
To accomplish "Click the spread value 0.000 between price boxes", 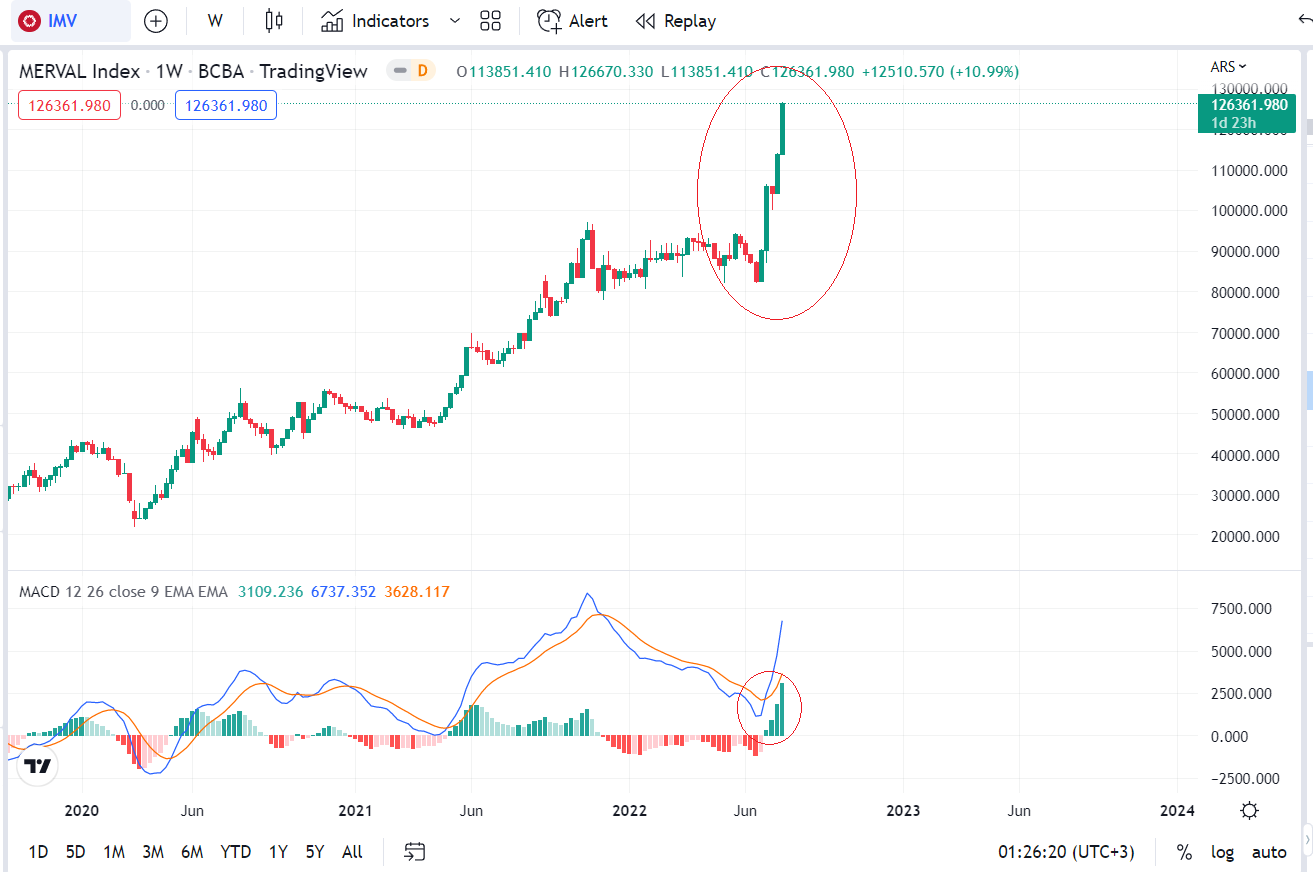I will 148,105.
